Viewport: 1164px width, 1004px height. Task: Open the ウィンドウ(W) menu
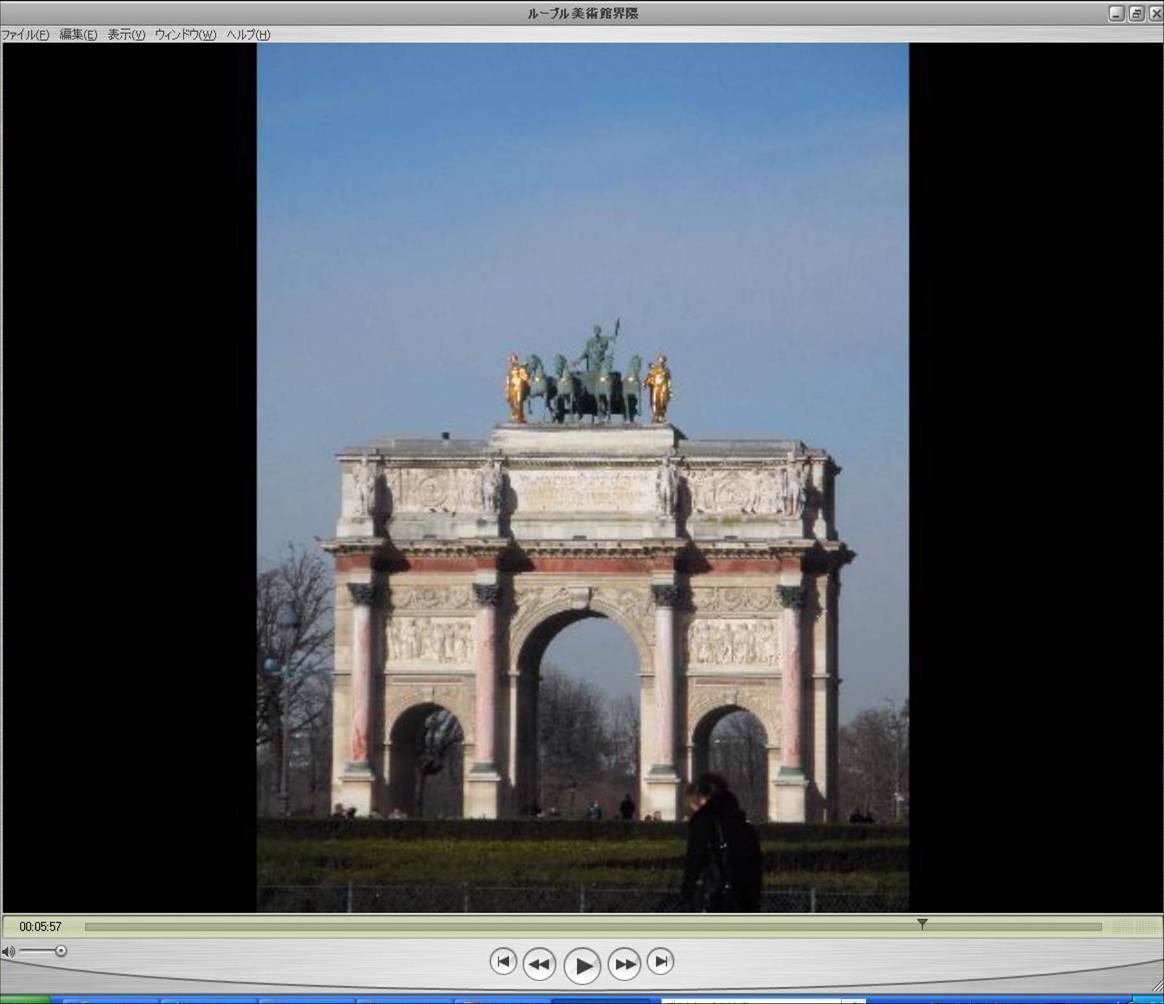[x=186, y=34]
